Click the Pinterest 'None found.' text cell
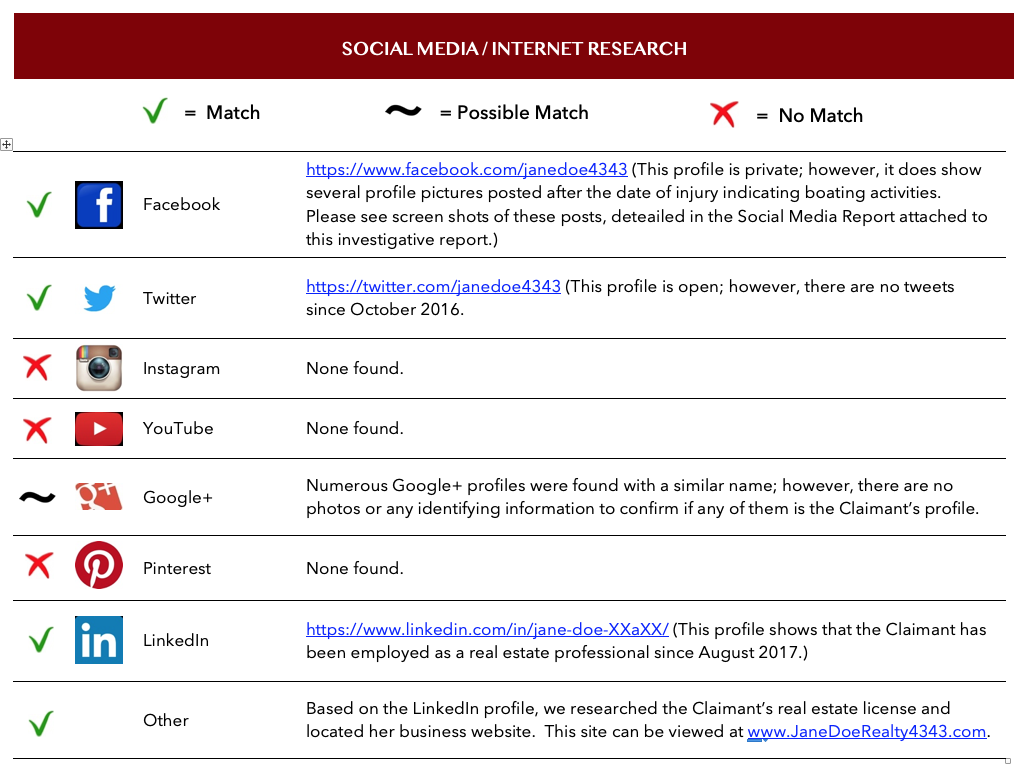Viewport: 1024px width, 772px height. [355, 568]
